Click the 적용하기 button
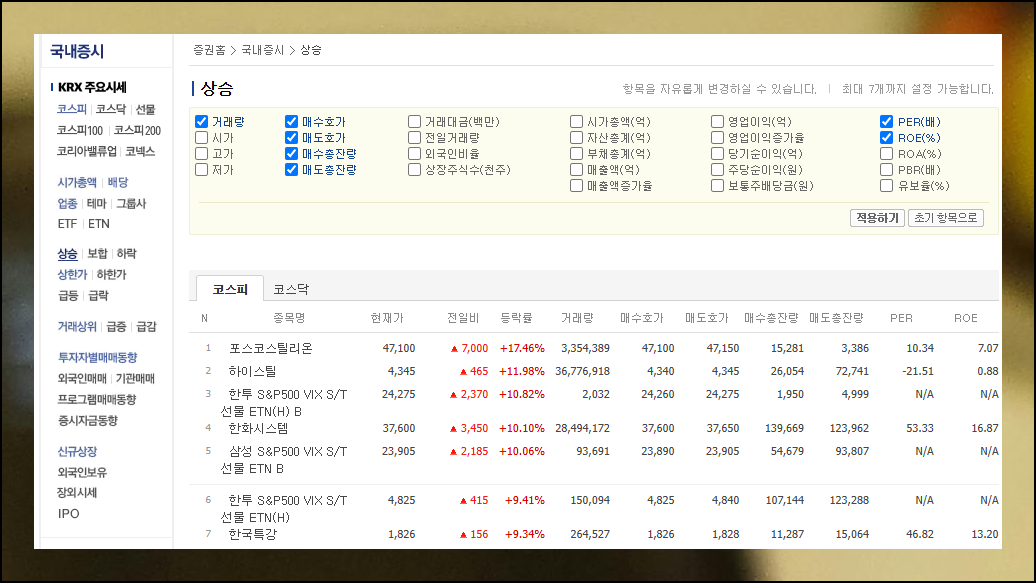Screen dimensions: 1036x583 (x=877, y=217)
